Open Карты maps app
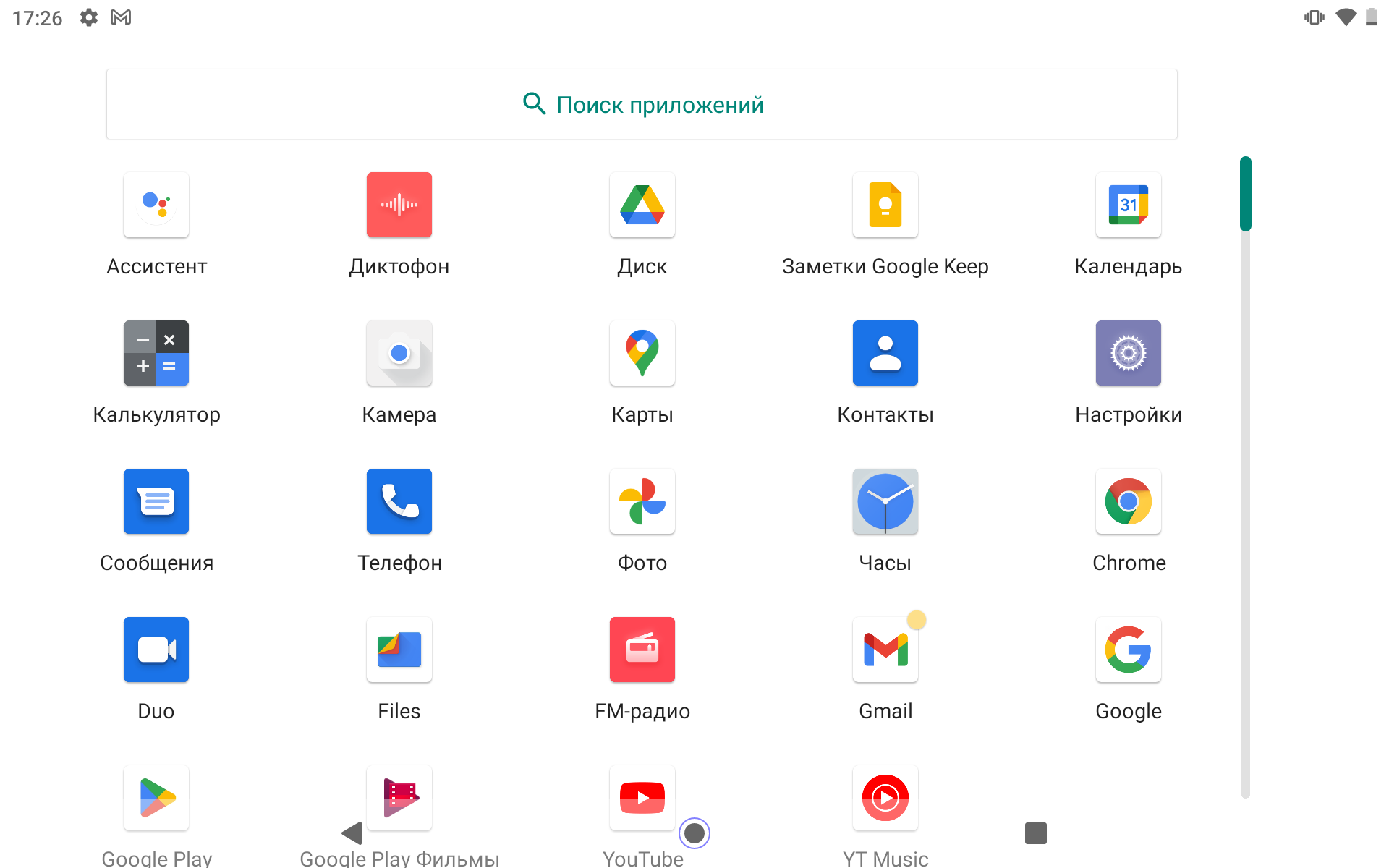The width and height of the screenshot is (1389, 868). [x=642, y=354]
